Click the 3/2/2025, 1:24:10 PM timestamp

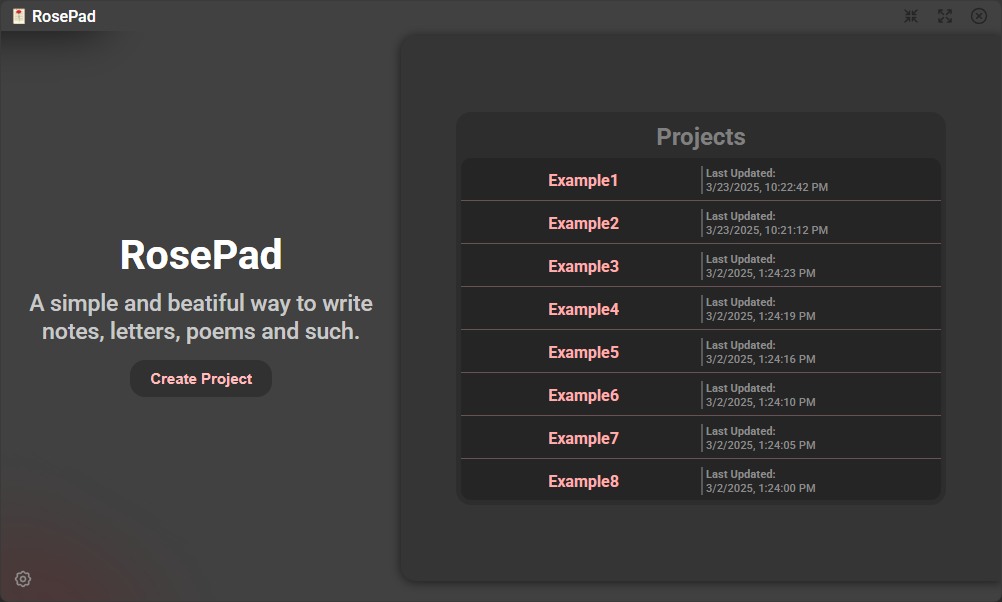pyautogui.click(x=760, y=402)
